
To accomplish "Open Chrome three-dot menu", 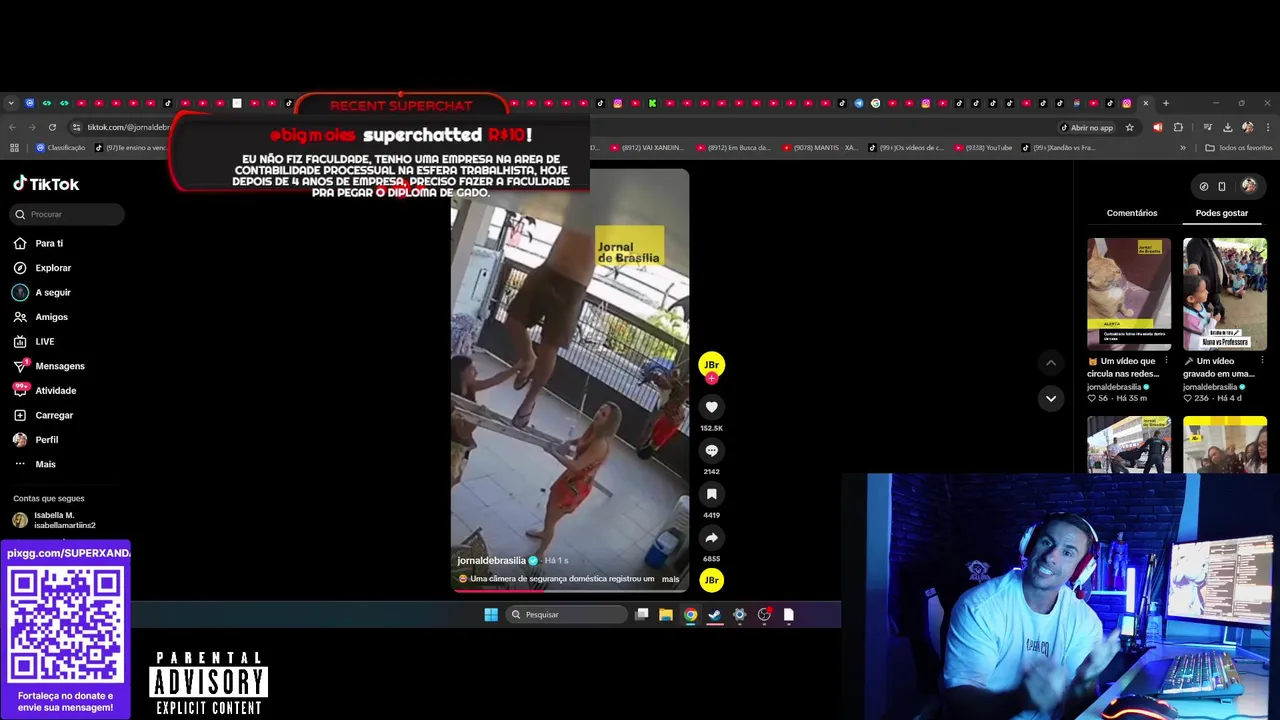I will click(x=1268, y=127).
